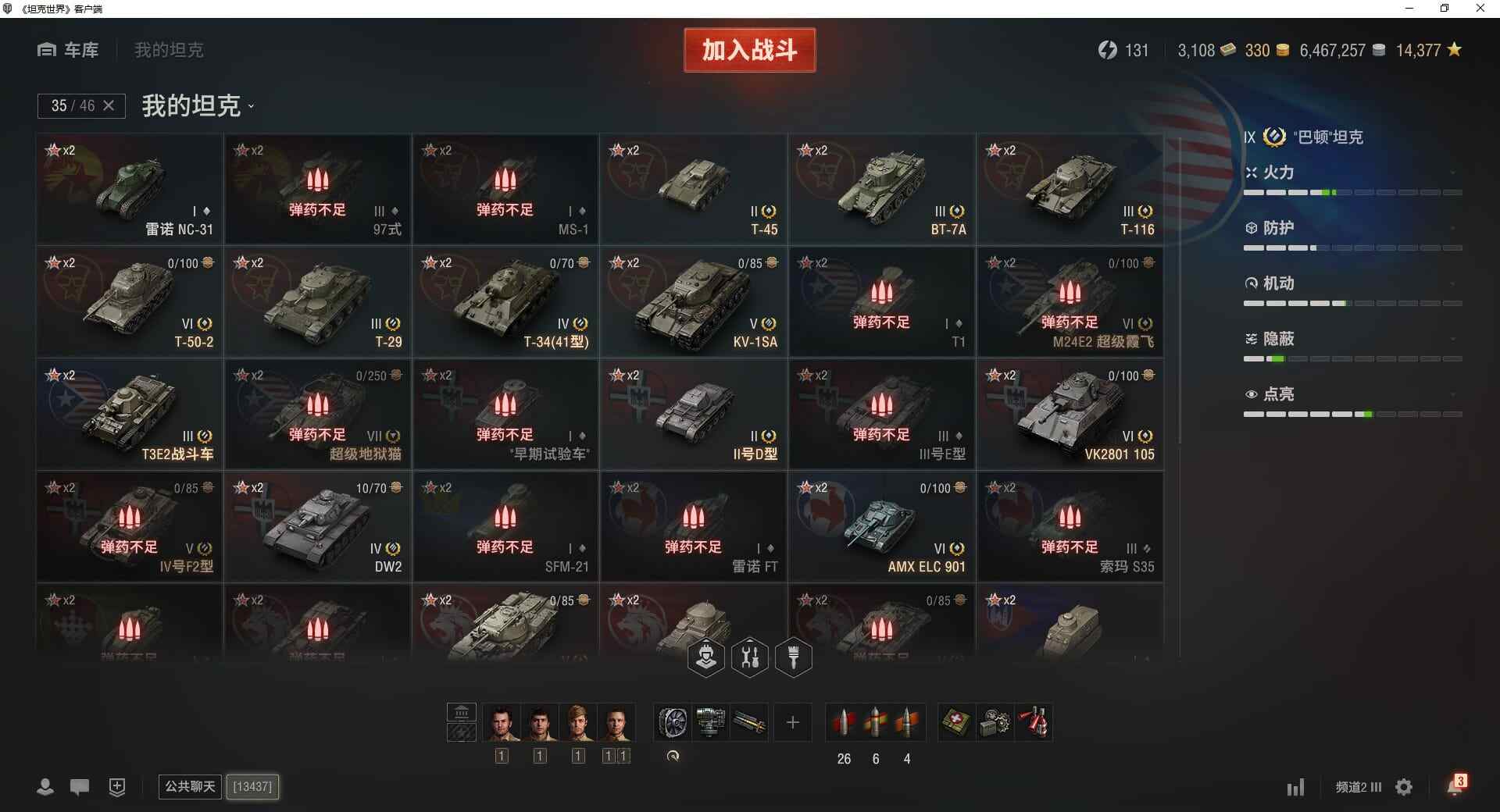Click the ventilation equipment slot
Image resolution: width=1500 pixels, height=812 pixels.
click(673, 722)
